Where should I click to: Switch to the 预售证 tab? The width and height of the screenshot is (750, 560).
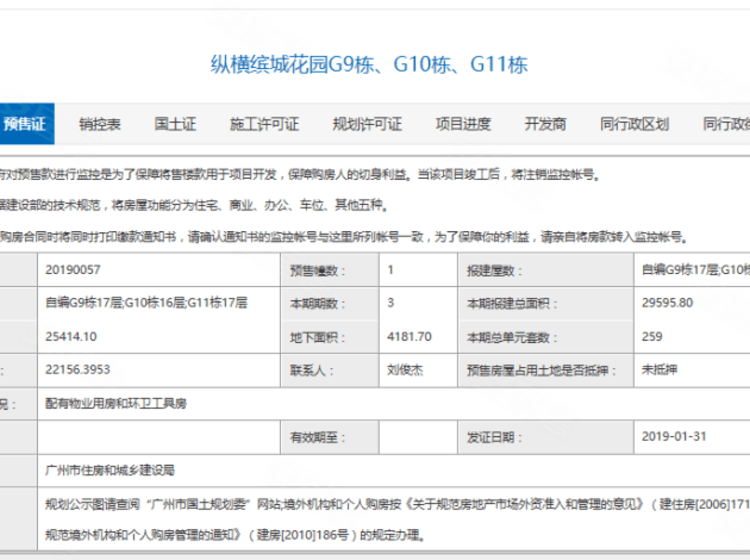[25, 124]
